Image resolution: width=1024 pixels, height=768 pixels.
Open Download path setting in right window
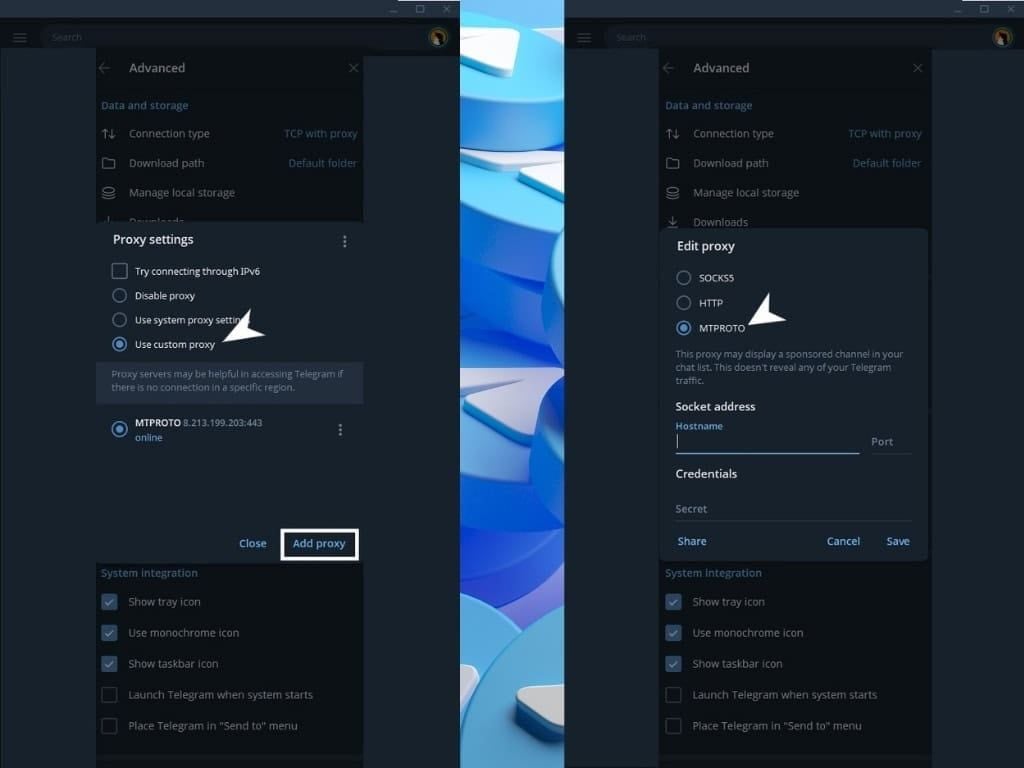794,163
